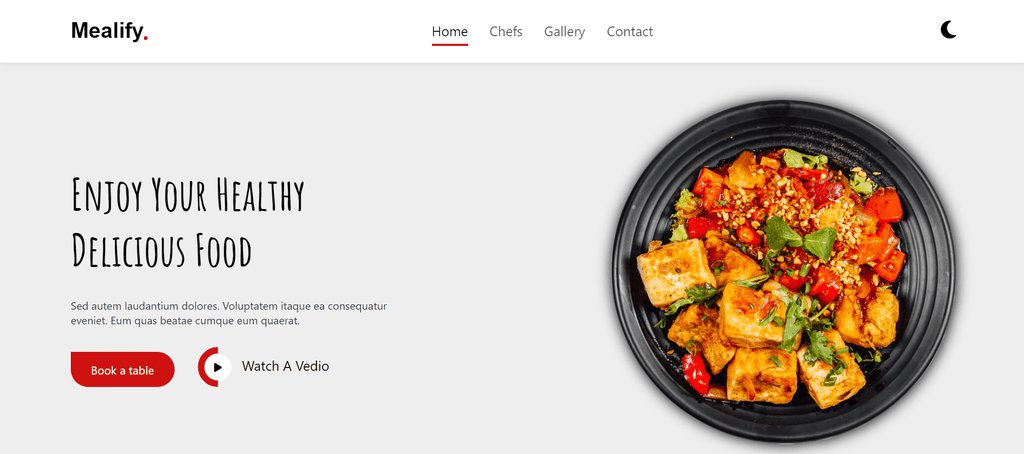1024x454 pixels.
Task: Click the black plate food image
Action: tap(784, 270)
